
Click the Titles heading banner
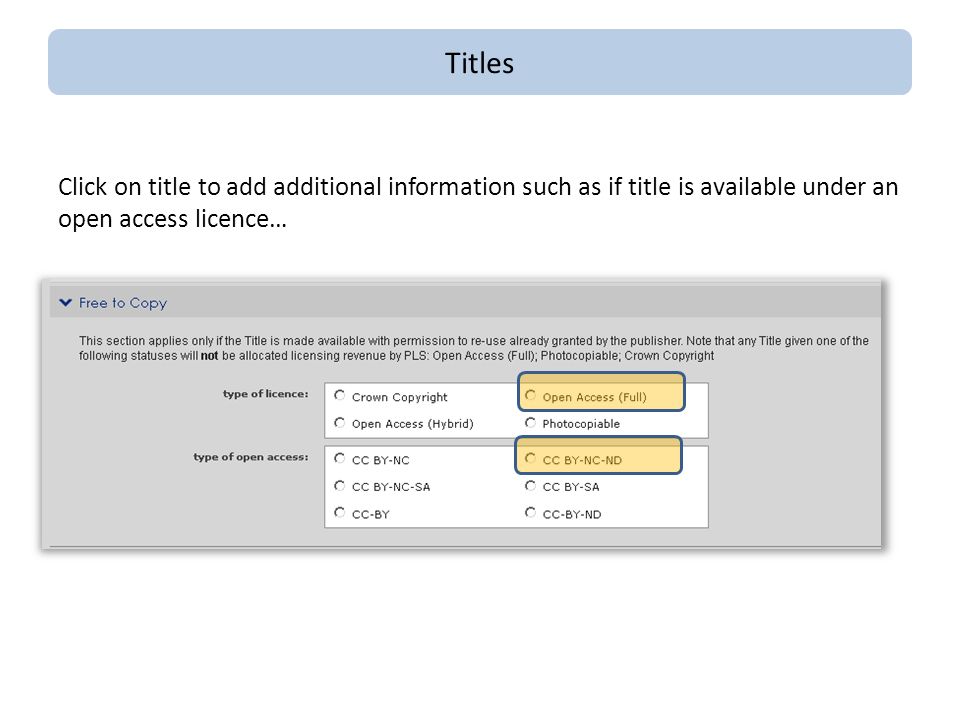click(480, 62)
